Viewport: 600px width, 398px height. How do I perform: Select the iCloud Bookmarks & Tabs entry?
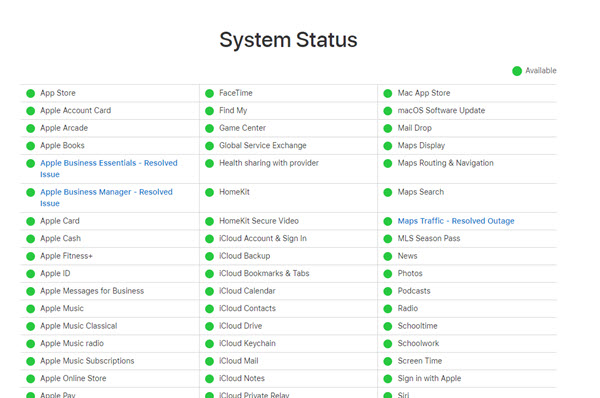point(264,273)
